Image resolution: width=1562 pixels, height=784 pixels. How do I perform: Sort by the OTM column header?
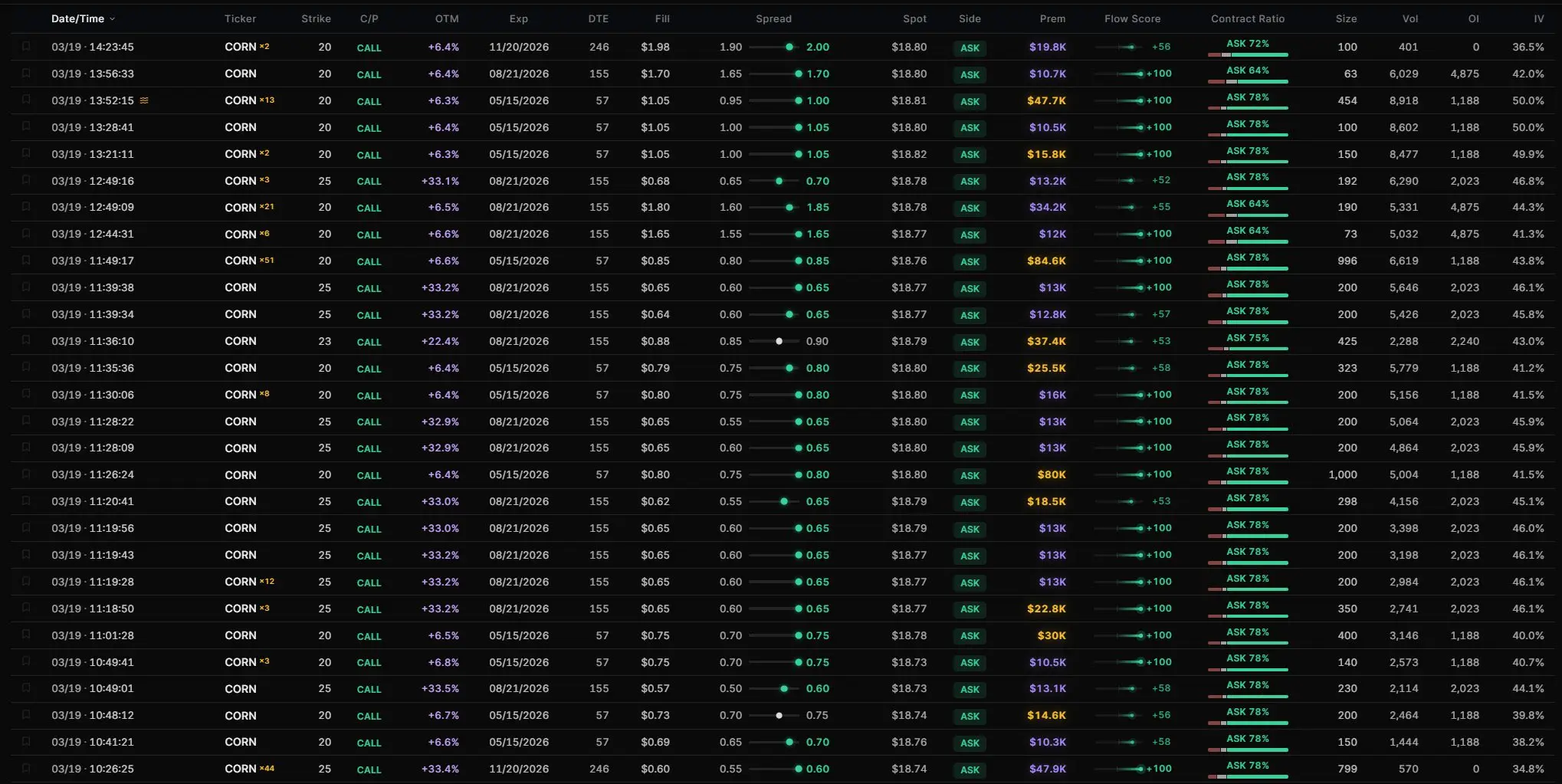(x=447, y=18)
